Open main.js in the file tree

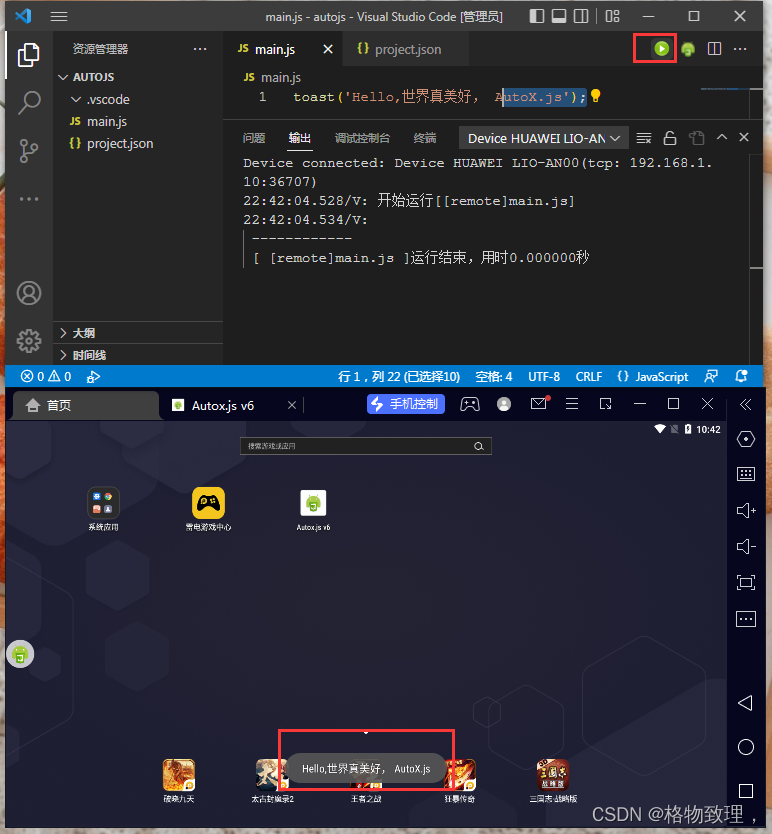[106, 122]
